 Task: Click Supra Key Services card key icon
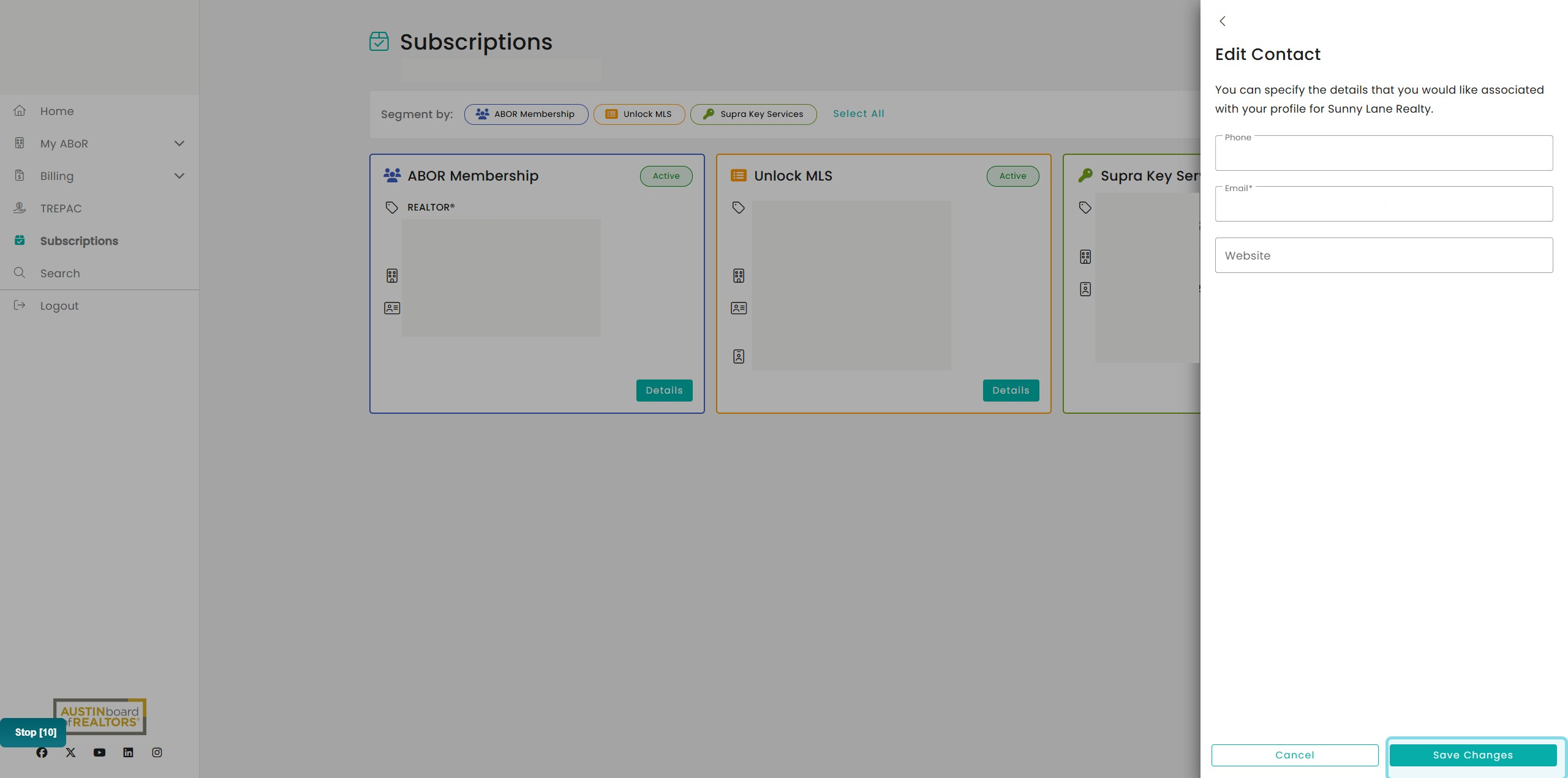coord(1085,176)
